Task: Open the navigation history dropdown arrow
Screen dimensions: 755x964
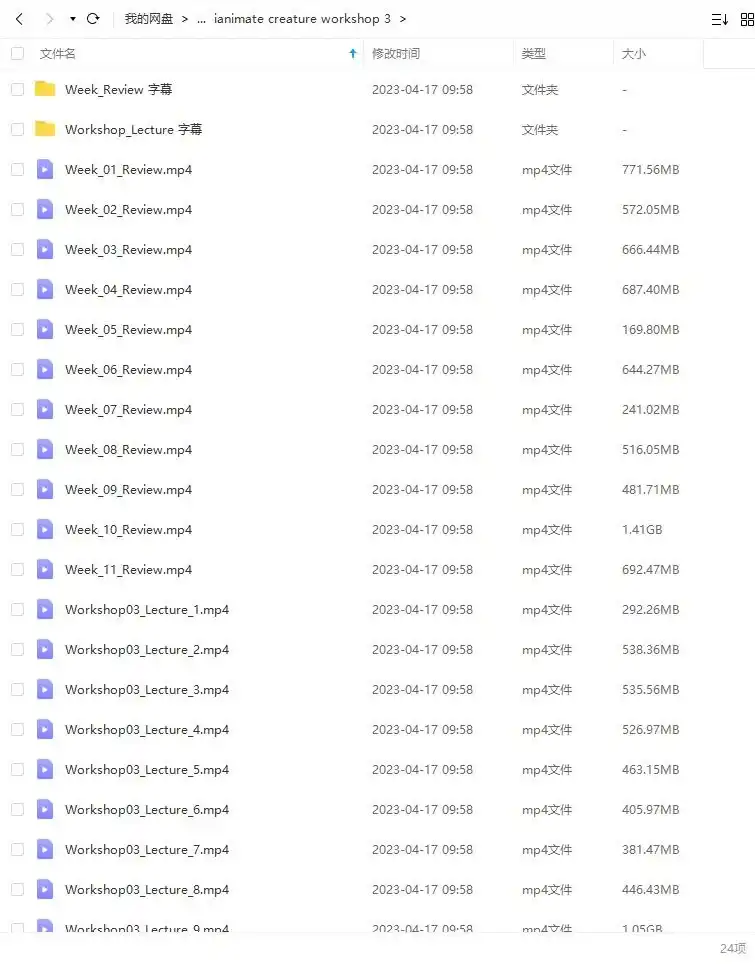Action: pos(73,19)
